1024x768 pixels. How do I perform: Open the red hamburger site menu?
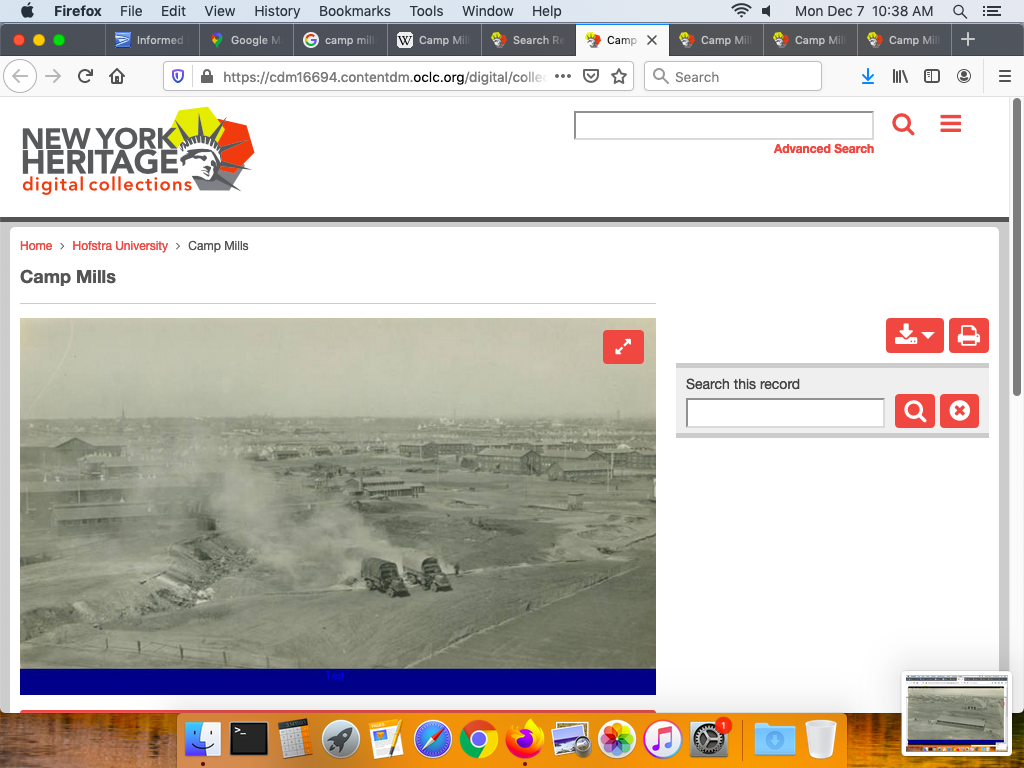pyautogui.click(x=950, y=124)
